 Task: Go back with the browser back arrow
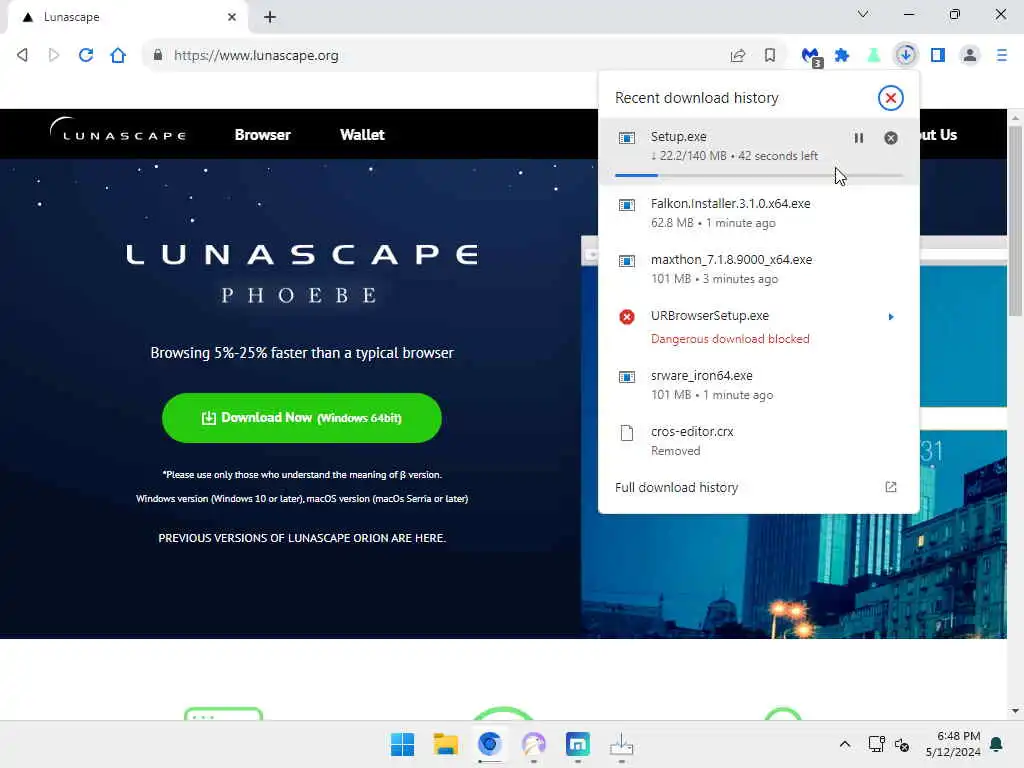click(x=22, y=56)
